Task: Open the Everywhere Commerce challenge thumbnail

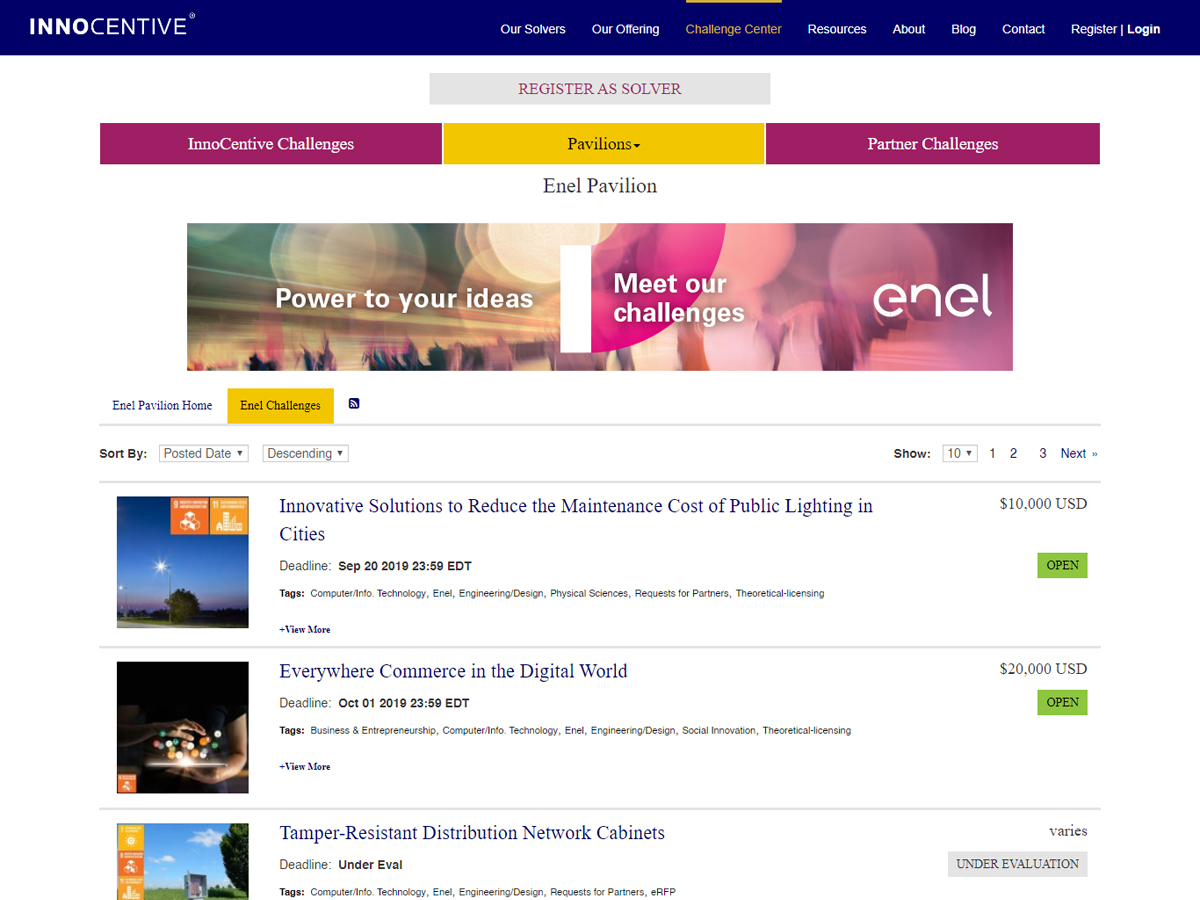Action: coord(182,727)
